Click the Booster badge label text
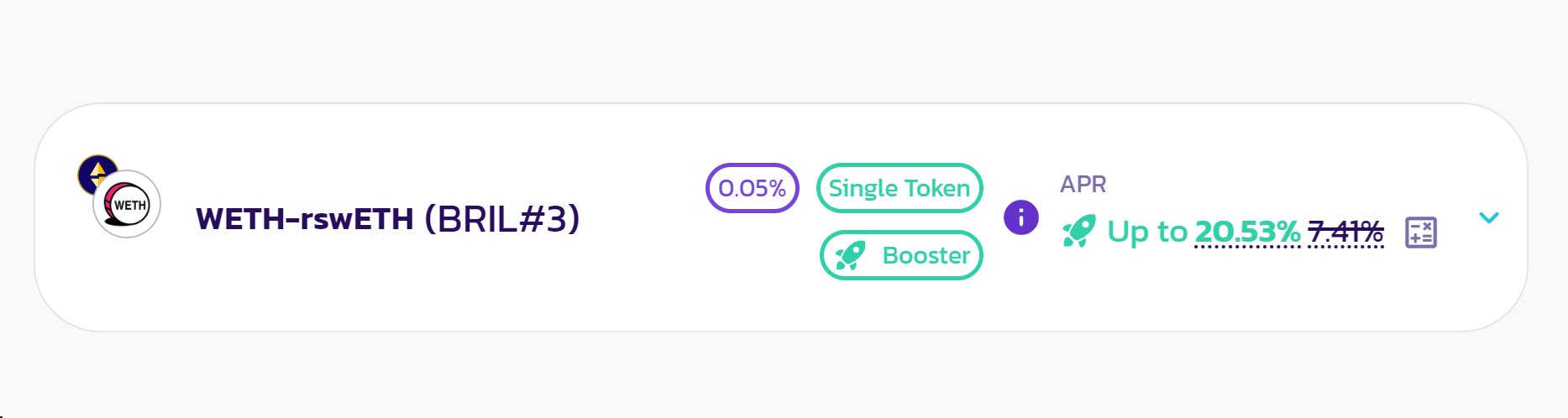1568x418 pixels. tap(926, 255)
